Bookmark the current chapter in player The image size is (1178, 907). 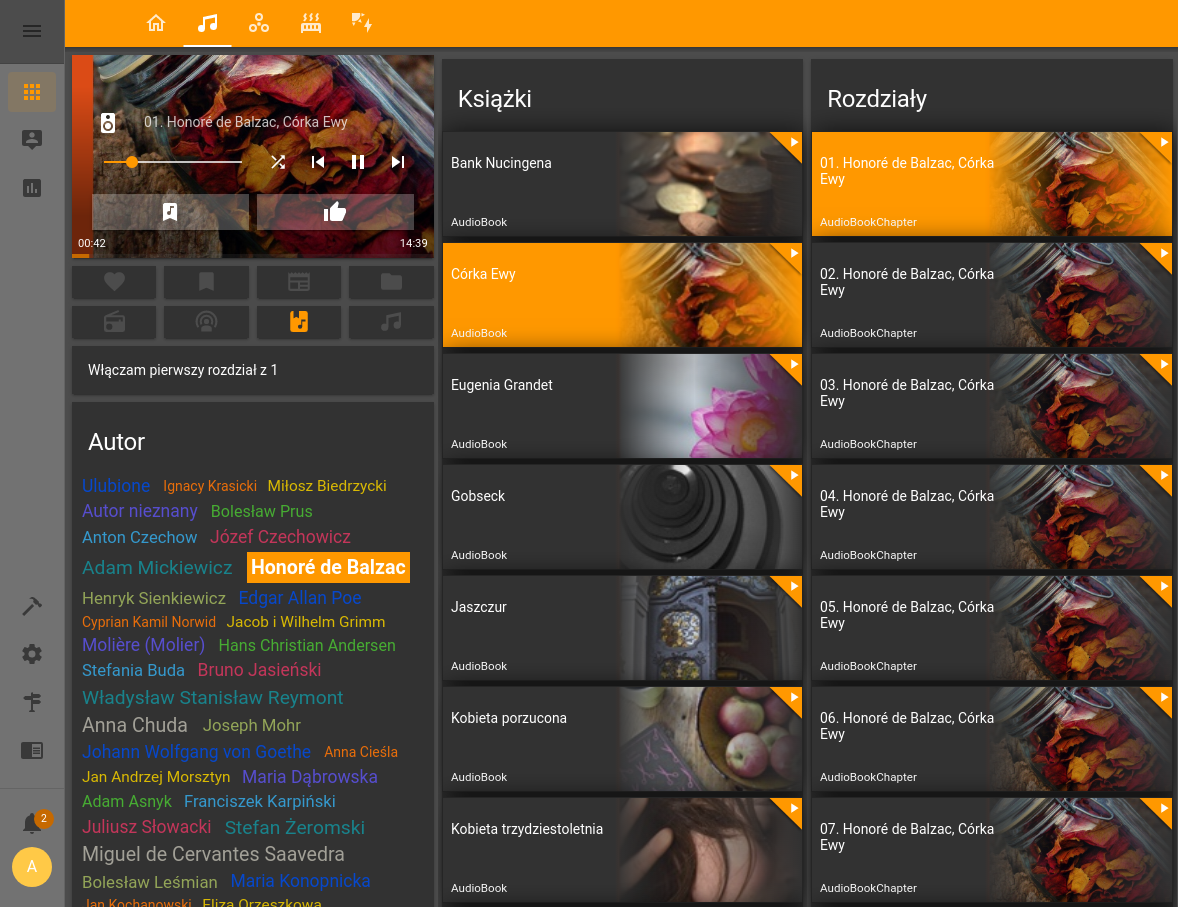pos(171,212)
